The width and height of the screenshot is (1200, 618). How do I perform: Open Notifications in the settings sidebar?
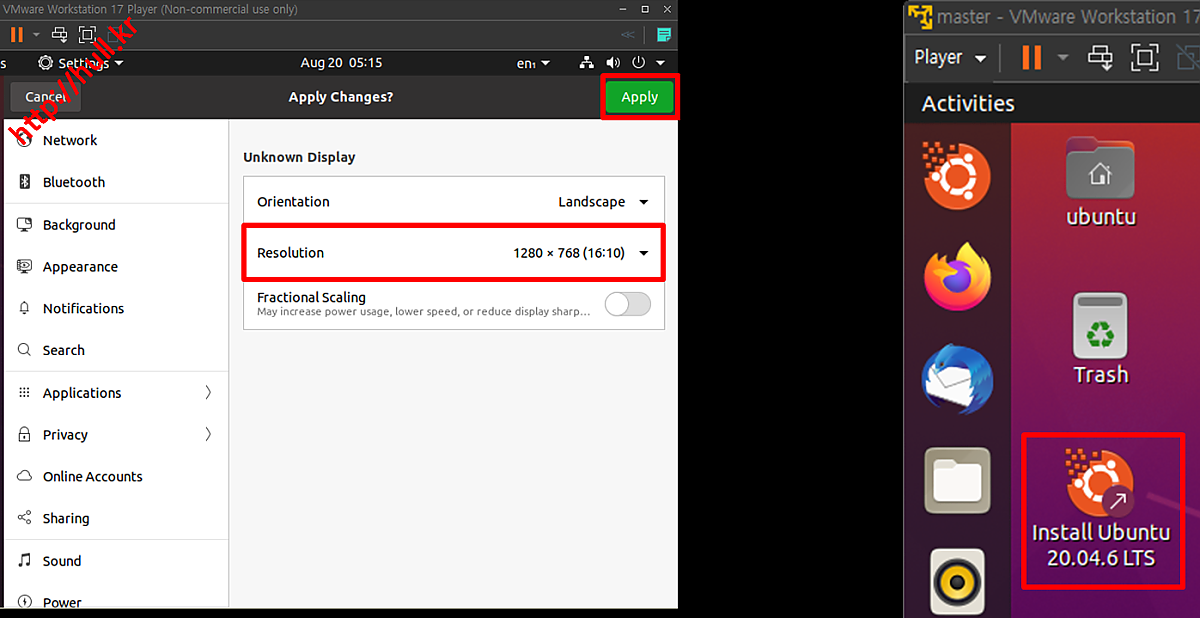point(117,309)
